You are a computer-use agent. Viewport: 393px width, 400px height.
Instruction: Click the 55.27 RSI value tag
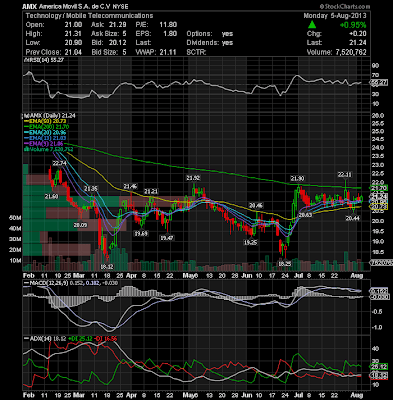[x=380, y=83]
